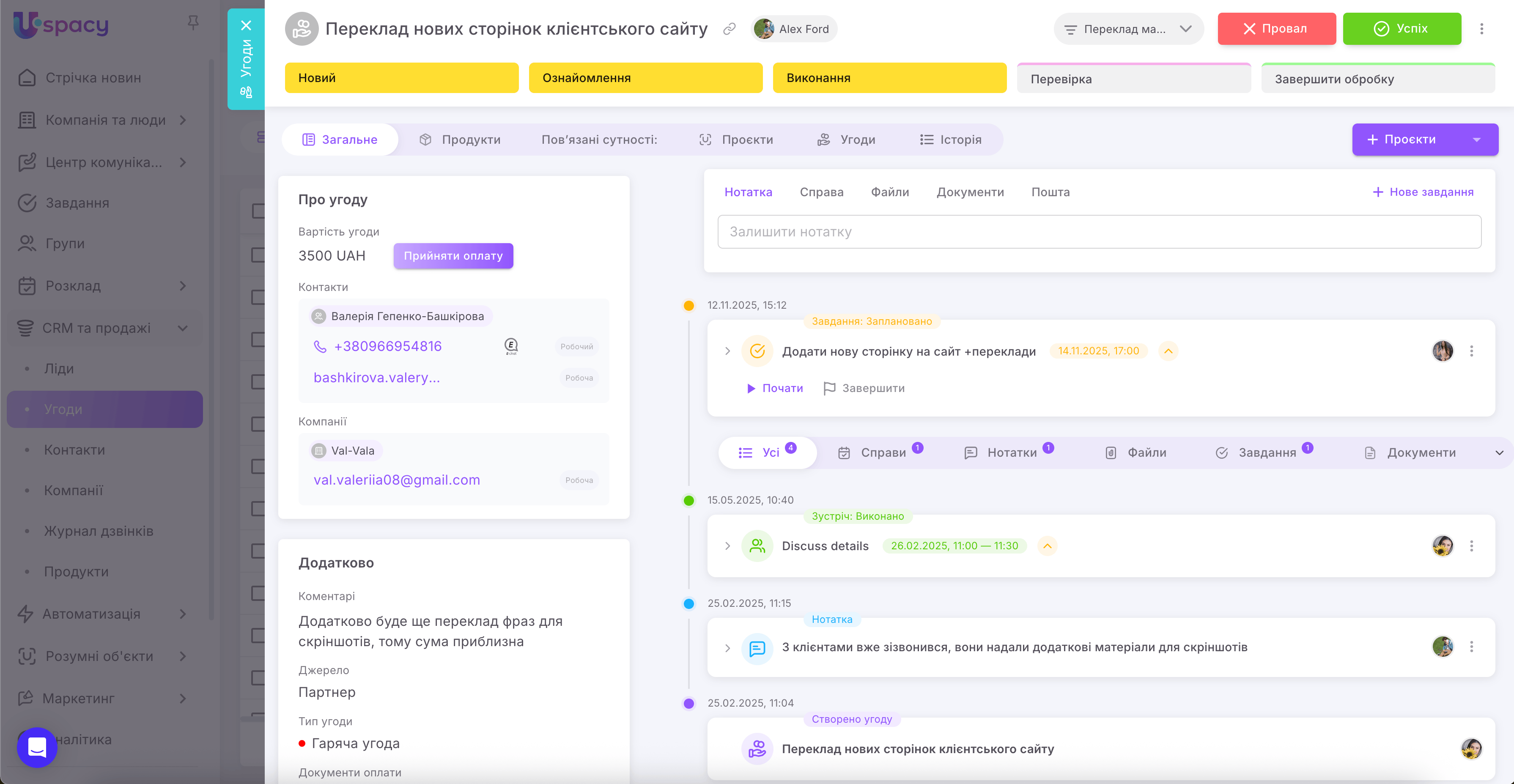This screenshot has width=1514, height=784.
Task: Start the task with Почати play button
Action: 775,389
